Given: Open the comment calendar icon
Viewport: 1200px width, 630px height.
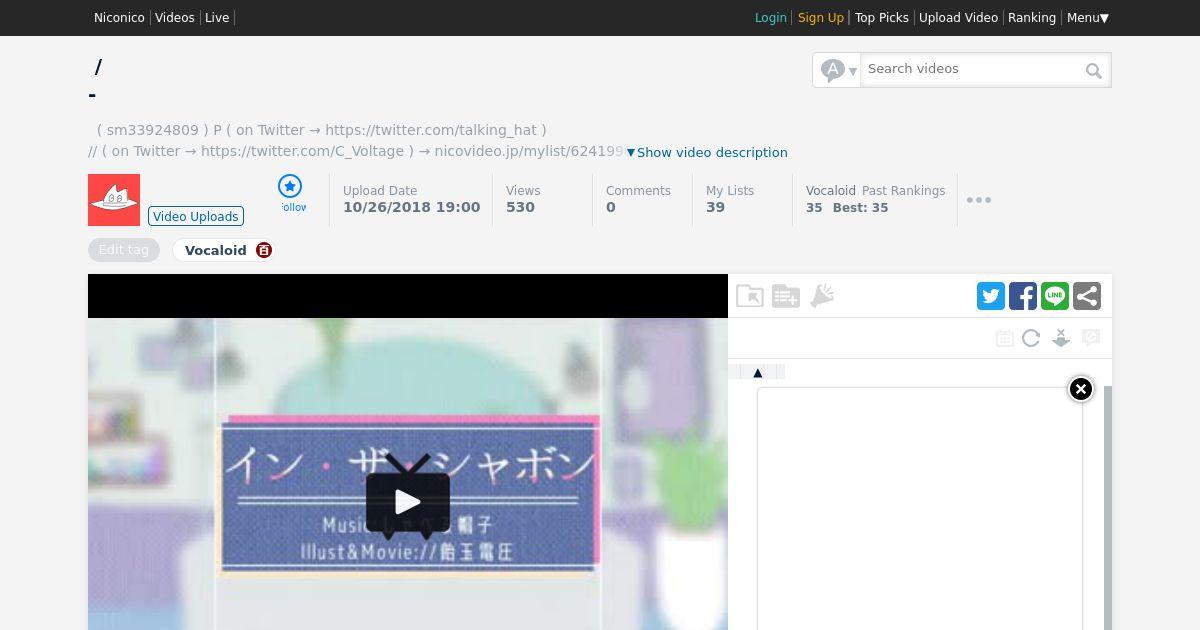Looking at the screenshot, I should tap(1005, 338).
